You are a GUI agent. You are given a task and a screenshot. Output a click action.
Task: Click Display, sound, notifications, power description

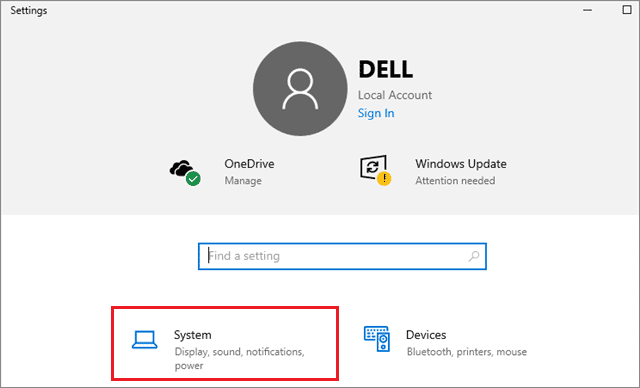[x=240, y=358]
